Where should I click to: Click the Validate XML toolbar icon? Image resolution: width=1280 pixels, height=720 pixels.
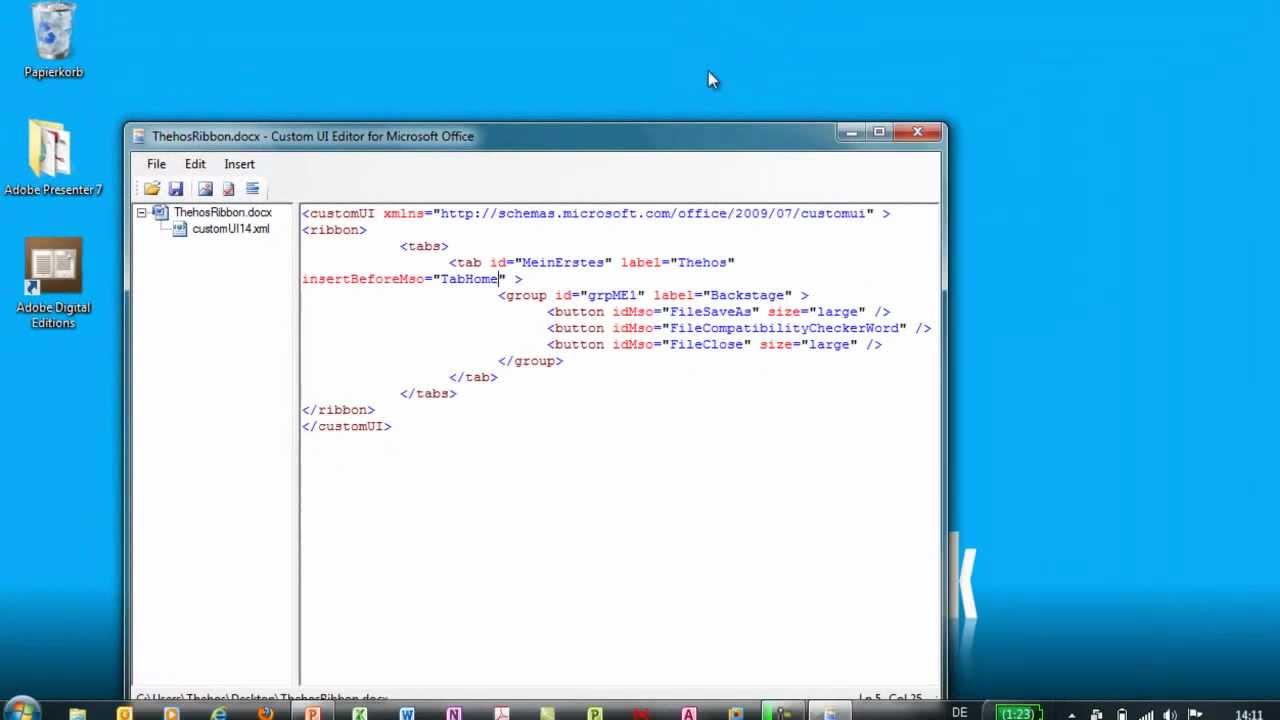coord(229,189)
